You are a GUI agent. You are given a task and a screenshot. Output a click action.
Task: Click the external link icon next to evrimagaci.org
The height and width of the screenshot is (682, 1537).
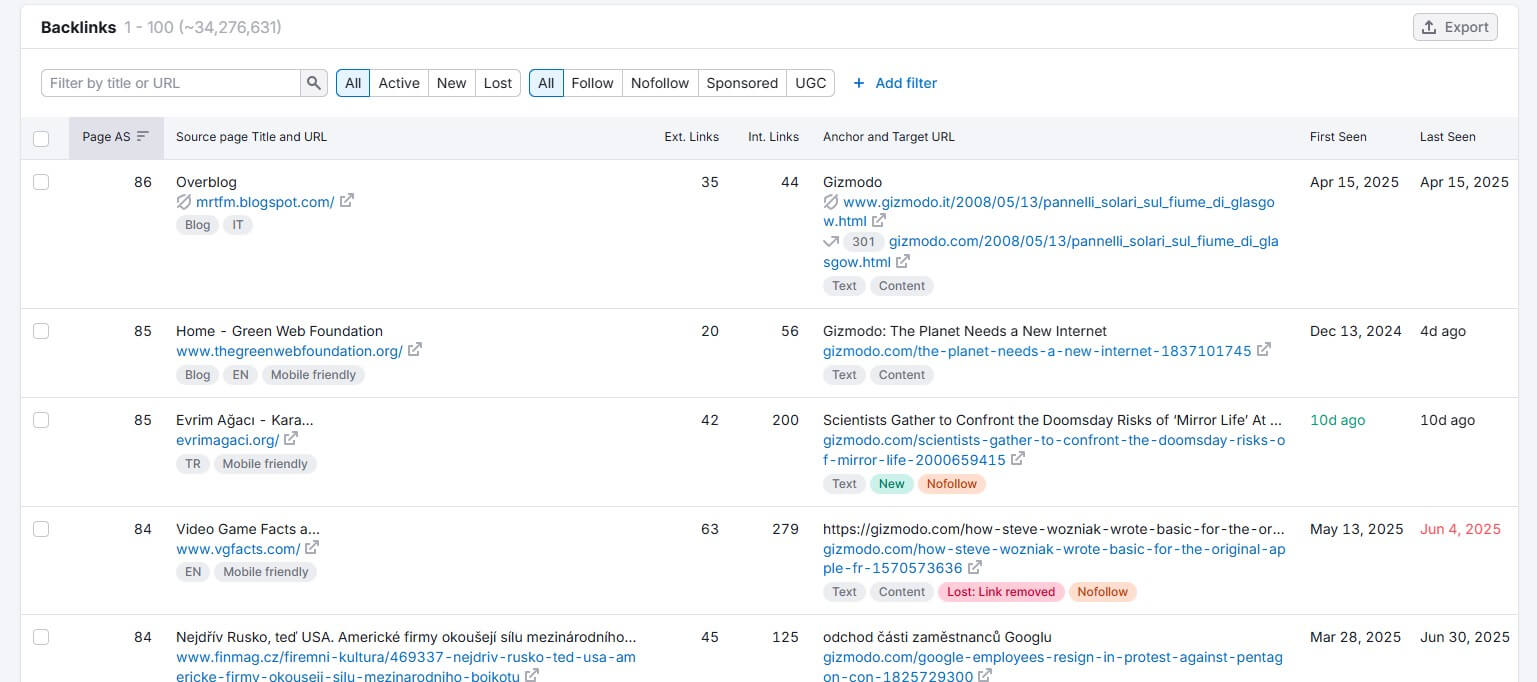(290, 439)
